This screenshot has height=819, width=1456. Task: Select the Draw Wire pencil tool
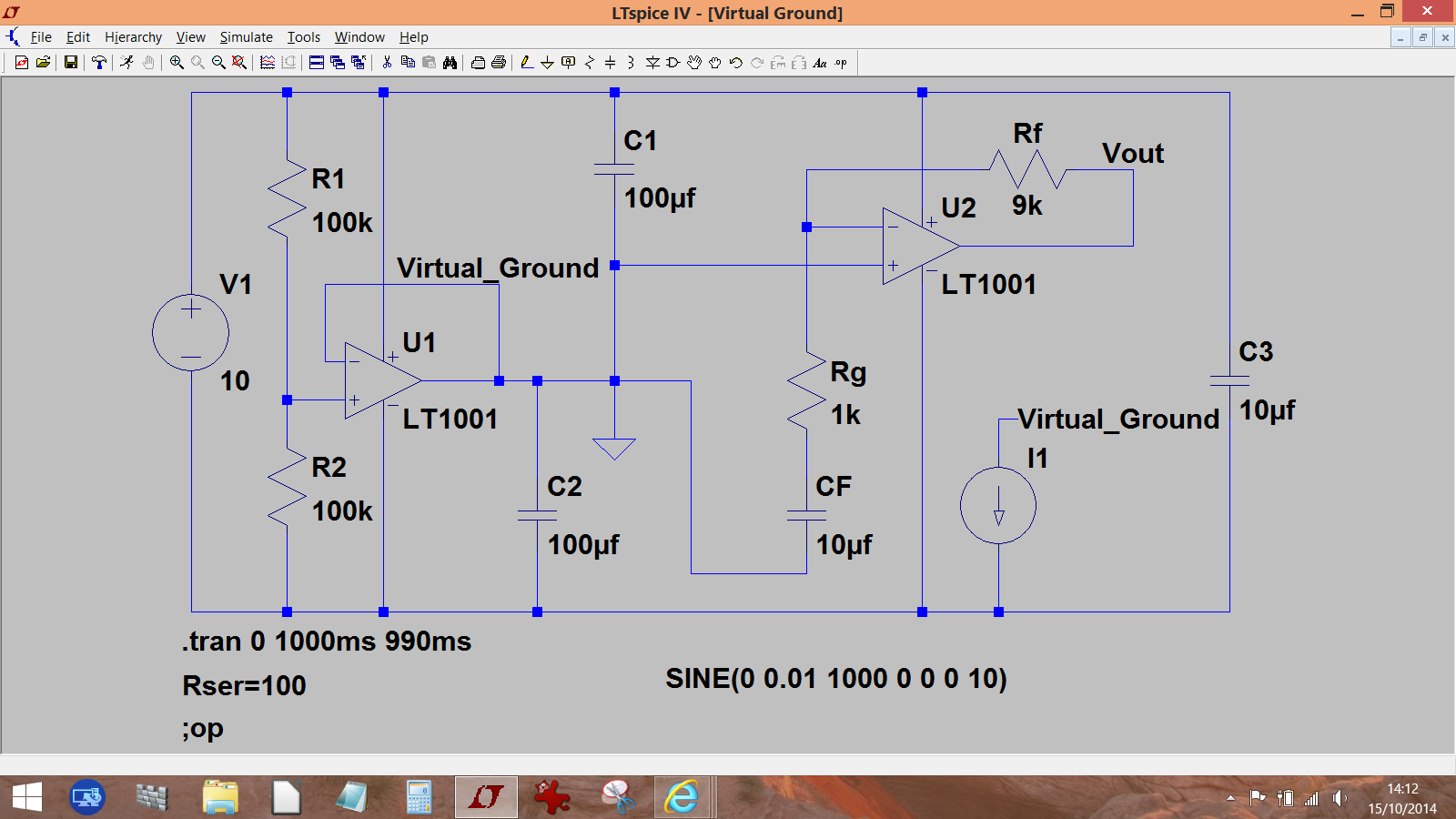pyautogui.click(x=526, y=63)
